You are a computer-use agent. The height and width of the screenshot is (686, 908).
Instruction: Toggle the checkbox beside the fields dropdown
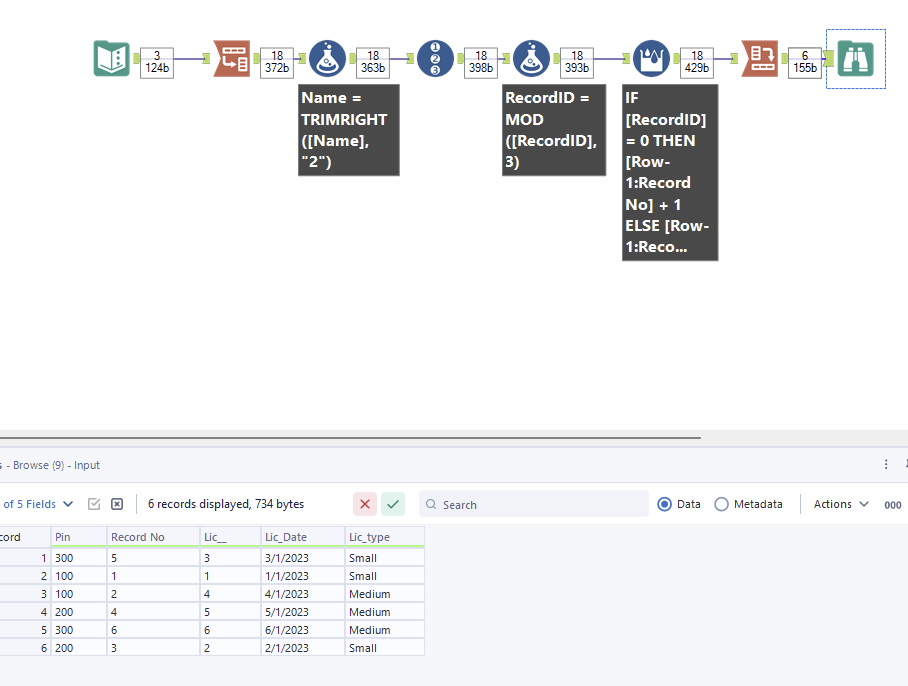pyautogui.click(x=94, y=504)
